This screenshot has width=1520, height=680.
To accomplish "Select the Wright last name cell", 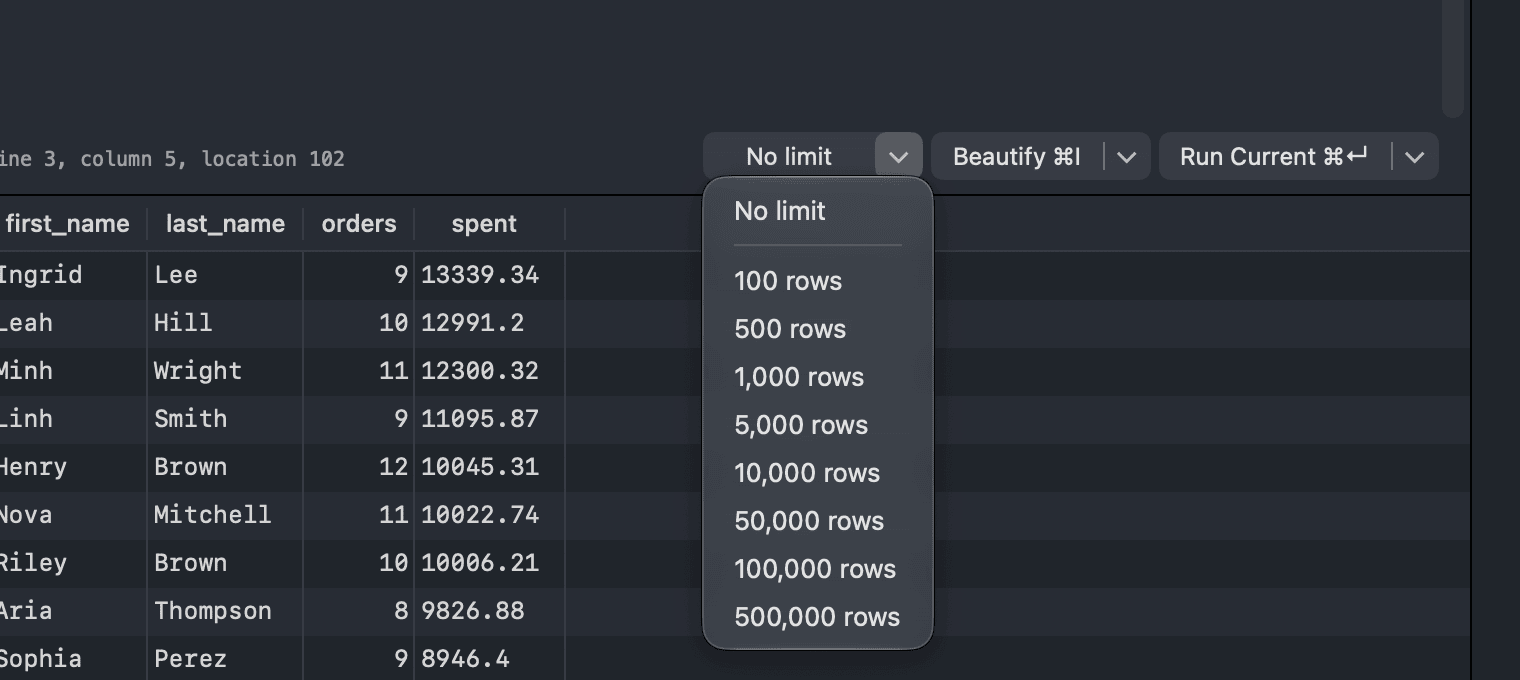I will click(225, 371).
